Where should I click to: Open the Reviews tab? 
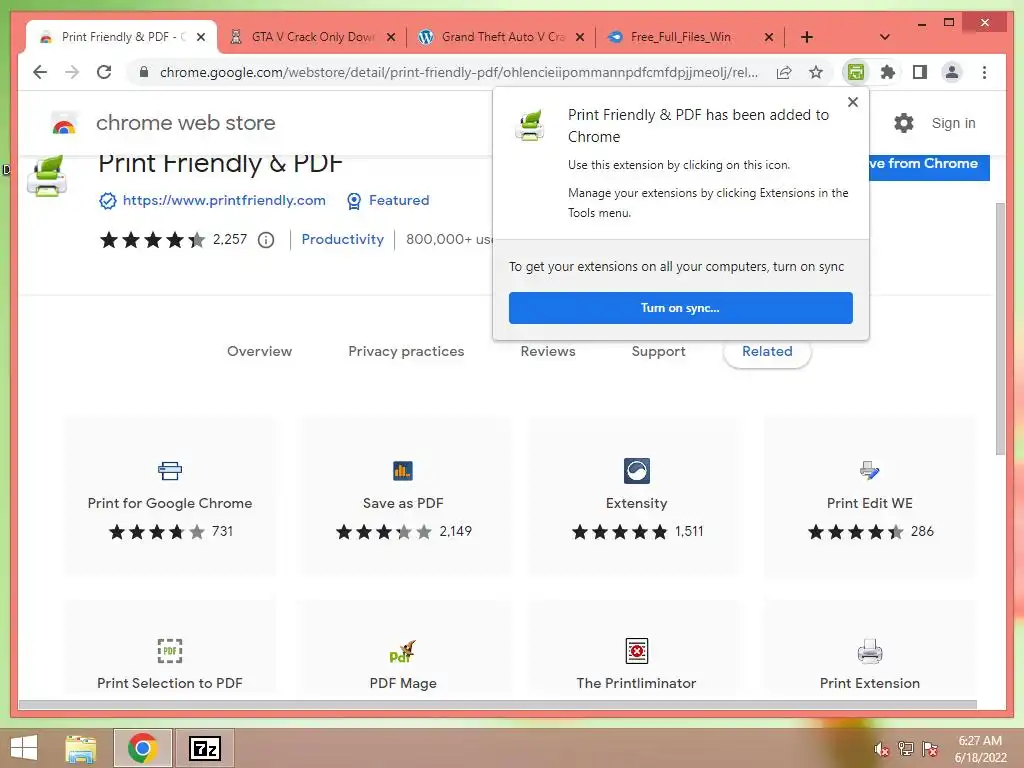point(548,351)
